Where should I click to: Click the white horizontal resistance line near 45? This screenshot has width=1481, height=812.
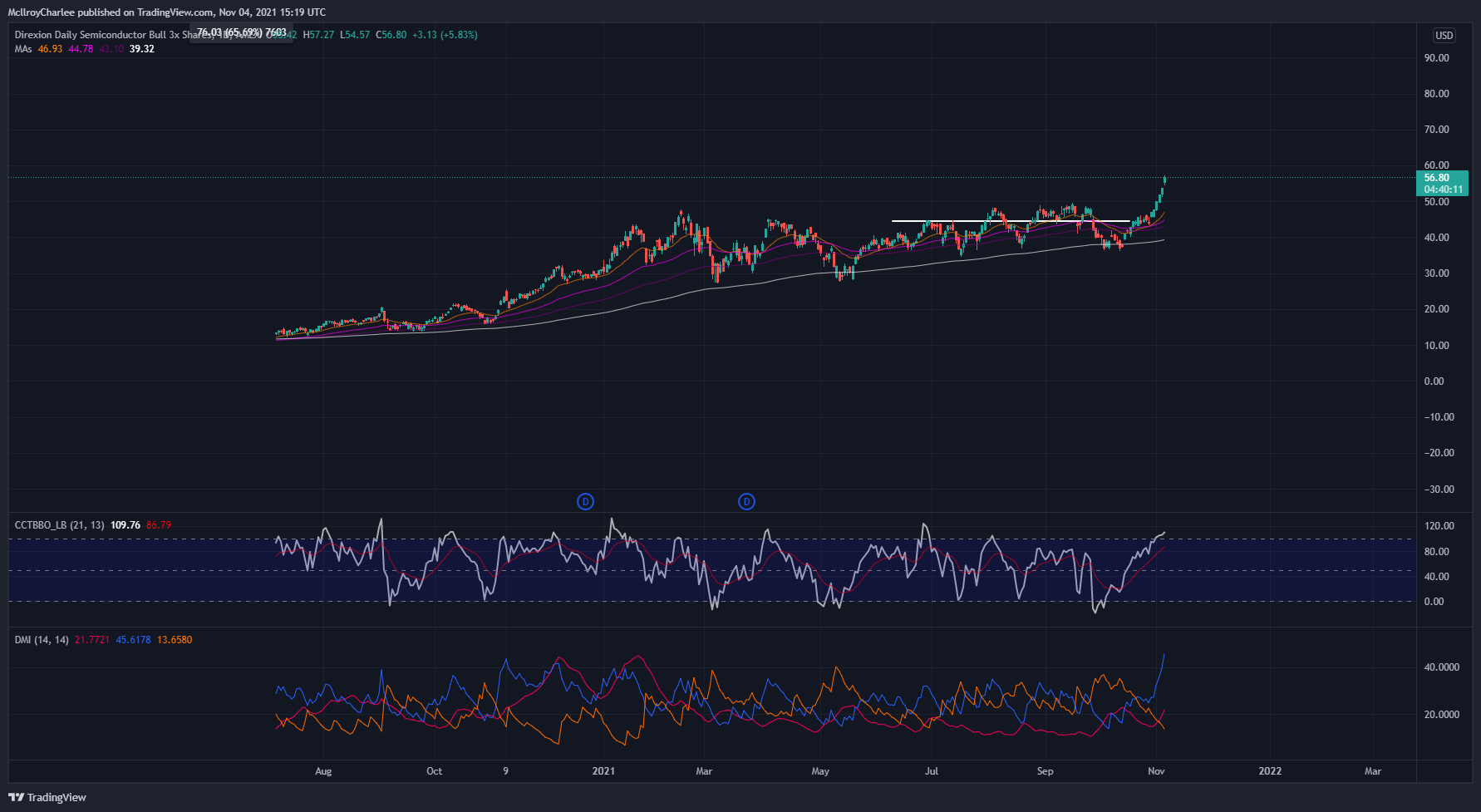pos(1011,220)
